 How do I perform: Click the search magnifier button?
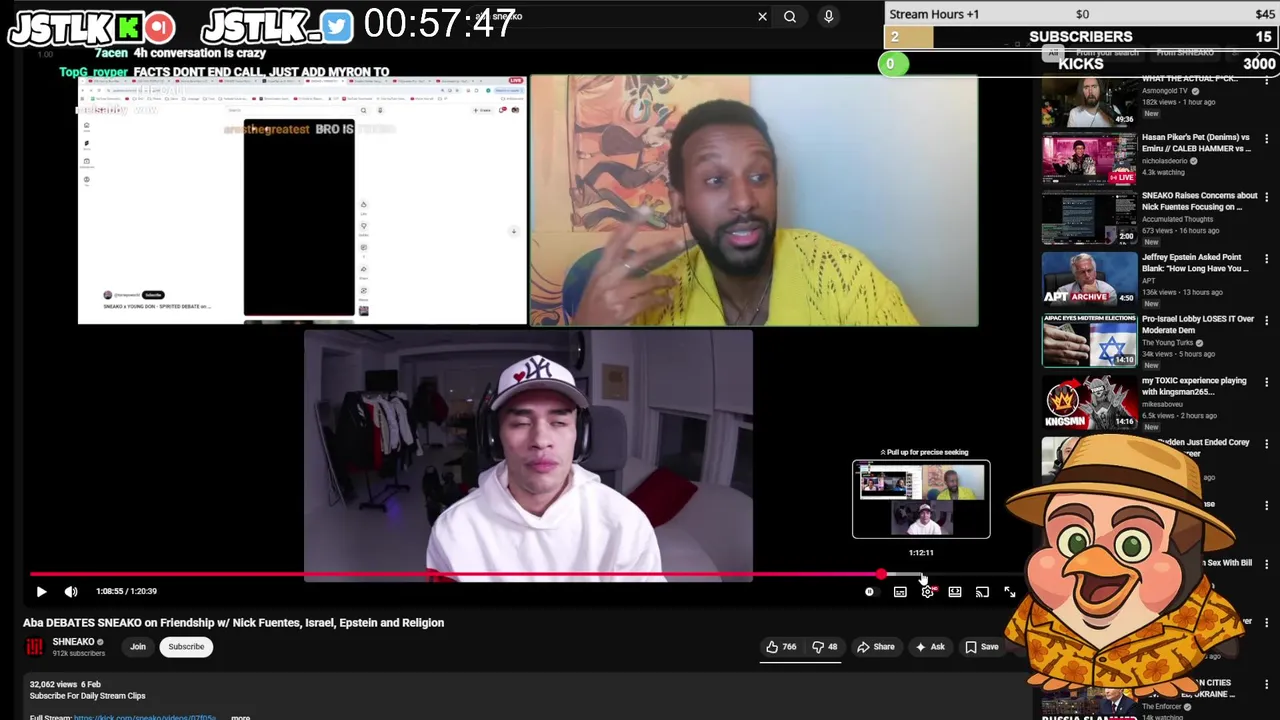[790, 16]
